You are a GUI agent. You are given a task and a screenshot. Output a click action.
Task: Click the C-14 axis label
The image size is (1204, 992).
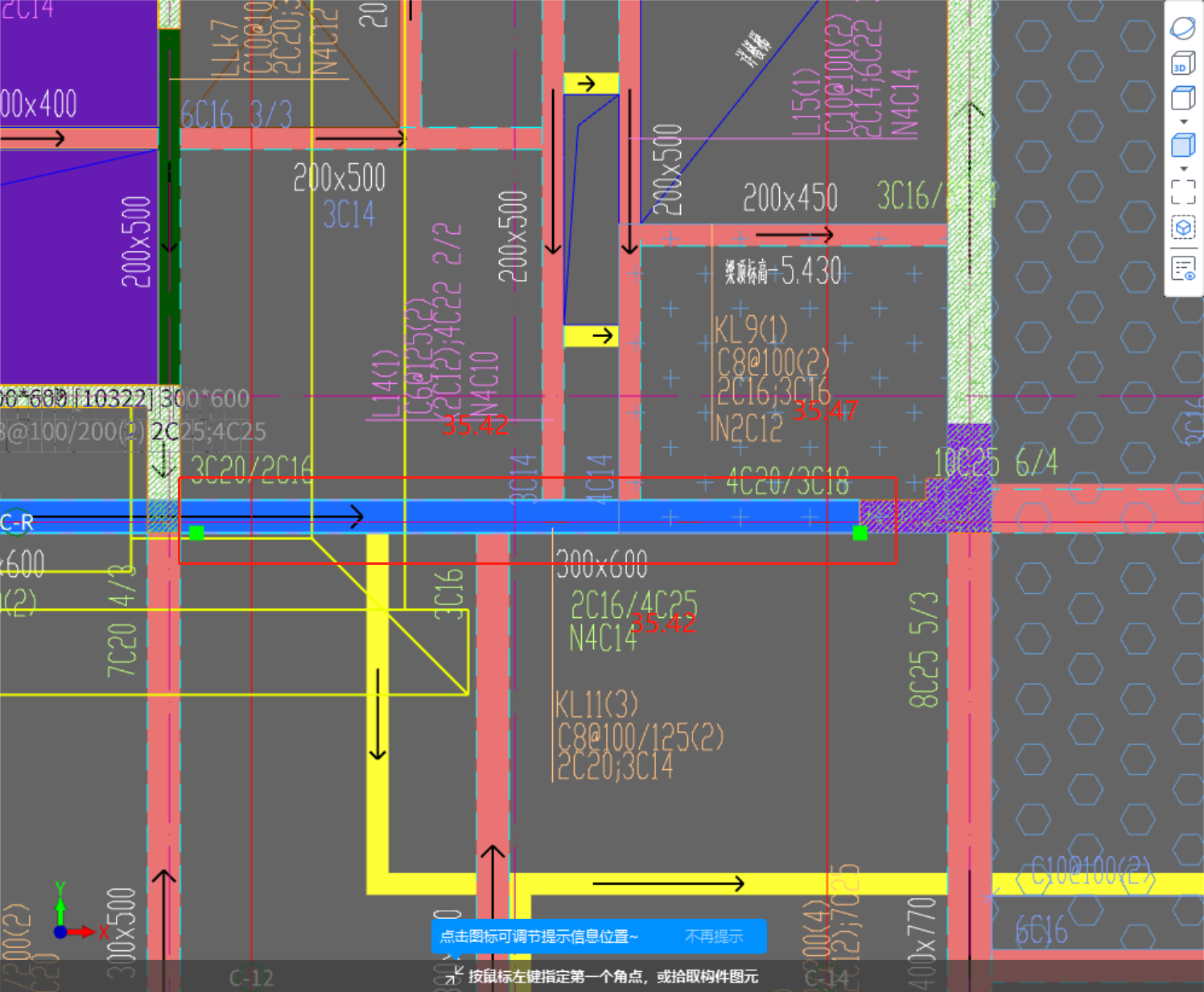[x=827, y=978]
